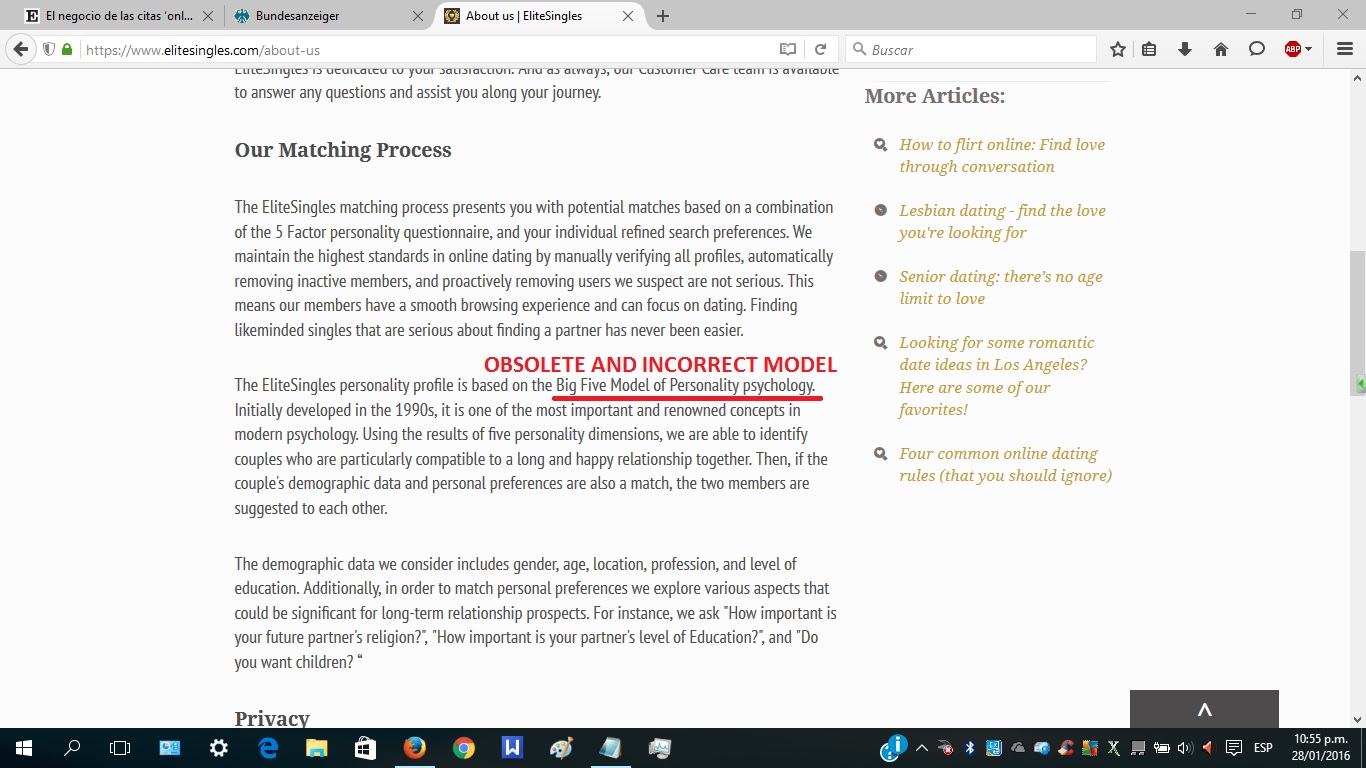Click magnifier icon beside How to flirt online
The width and height of the screenshot is (1366, 768).
(x=880, y=144)
